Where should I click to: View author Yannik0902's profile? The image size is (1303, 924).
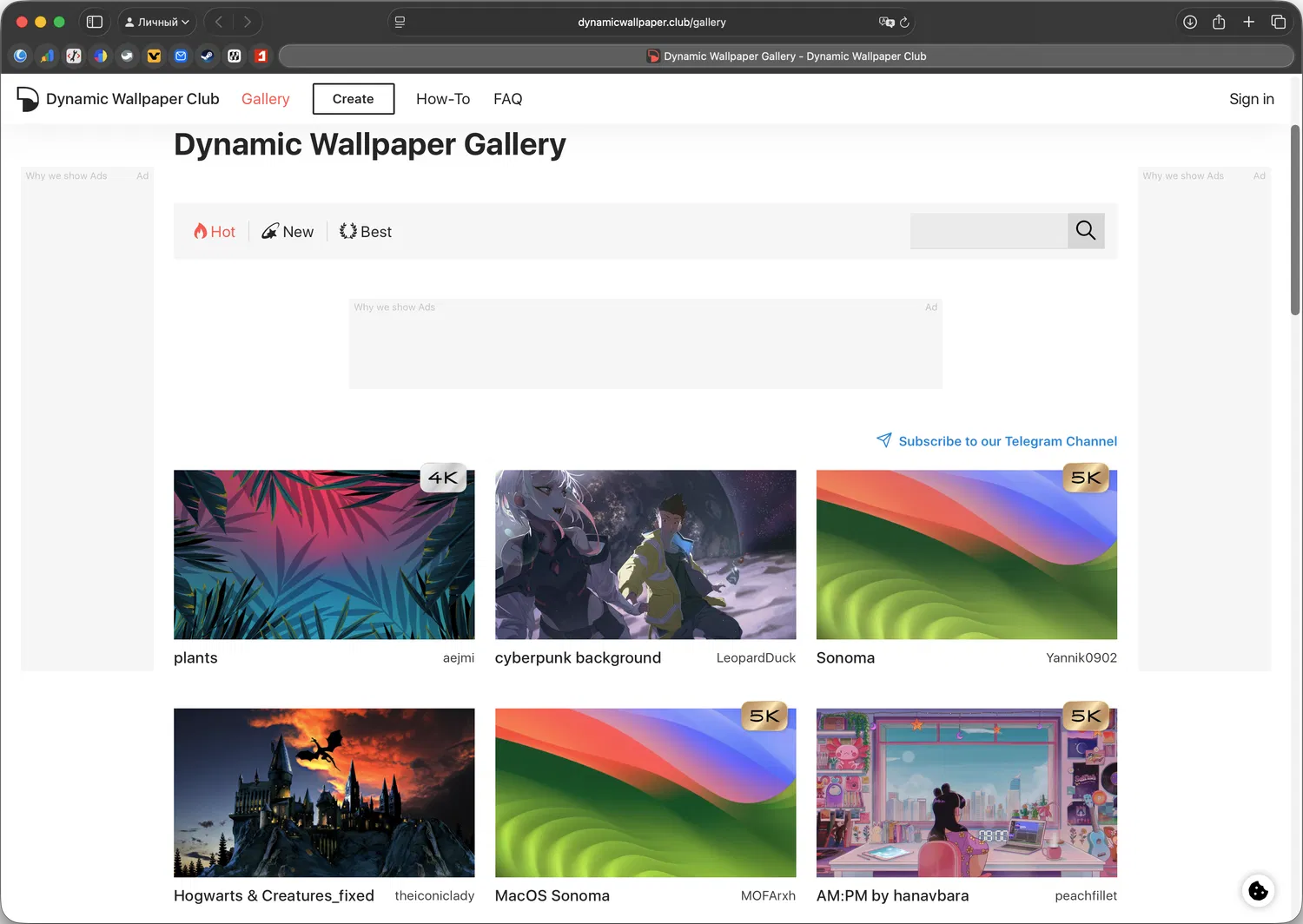click(x=1081, y=658)
